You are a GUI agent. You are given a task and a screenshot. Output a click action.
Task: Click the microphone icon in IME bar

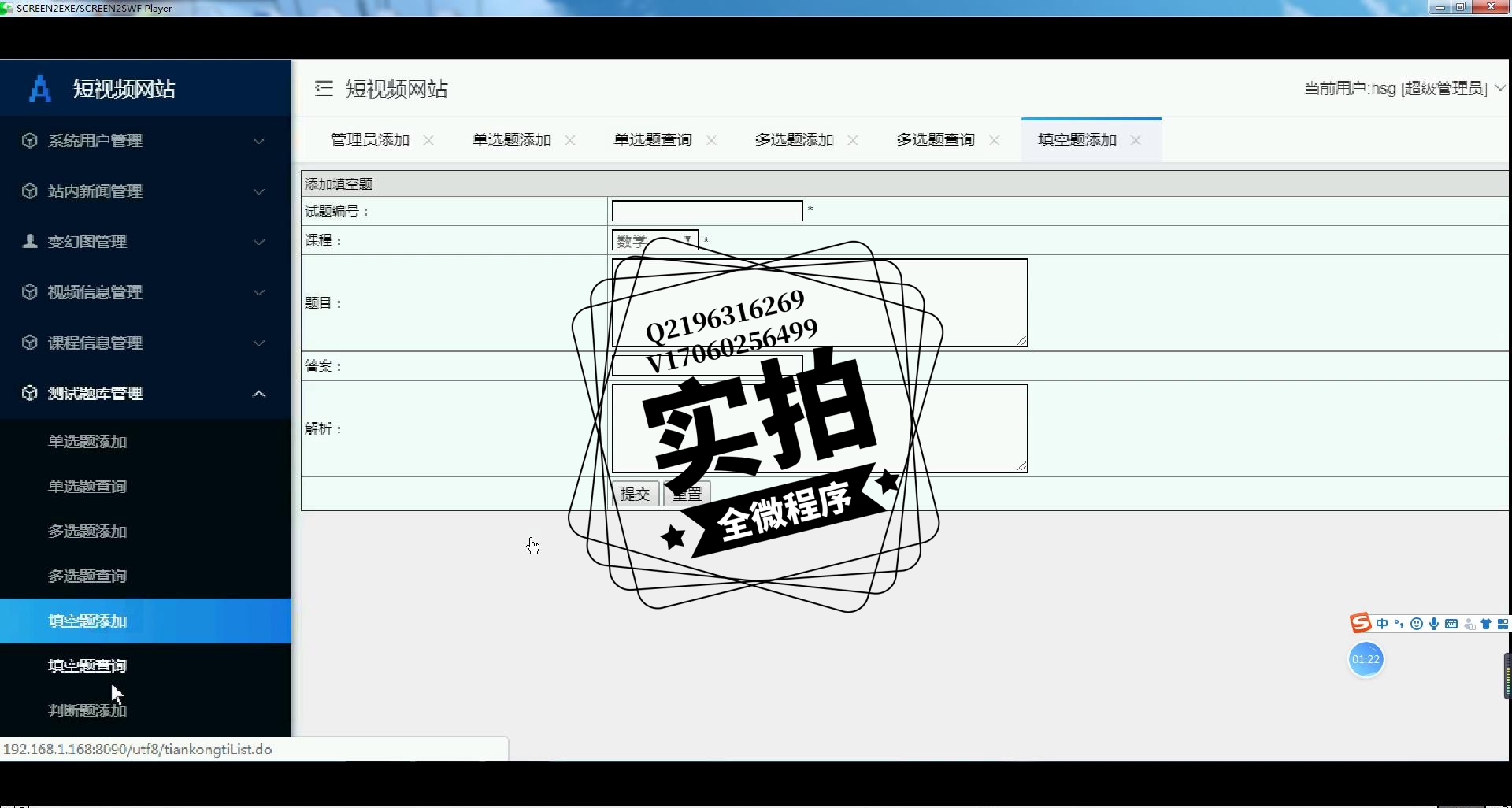pyautogui.click(x=1434, y=624)
